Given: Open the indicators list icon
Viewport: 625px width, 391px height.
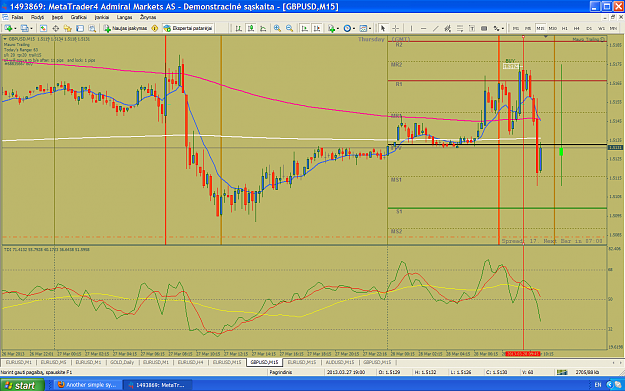Looking at the screenshot, I should click(x=331, y=28).
